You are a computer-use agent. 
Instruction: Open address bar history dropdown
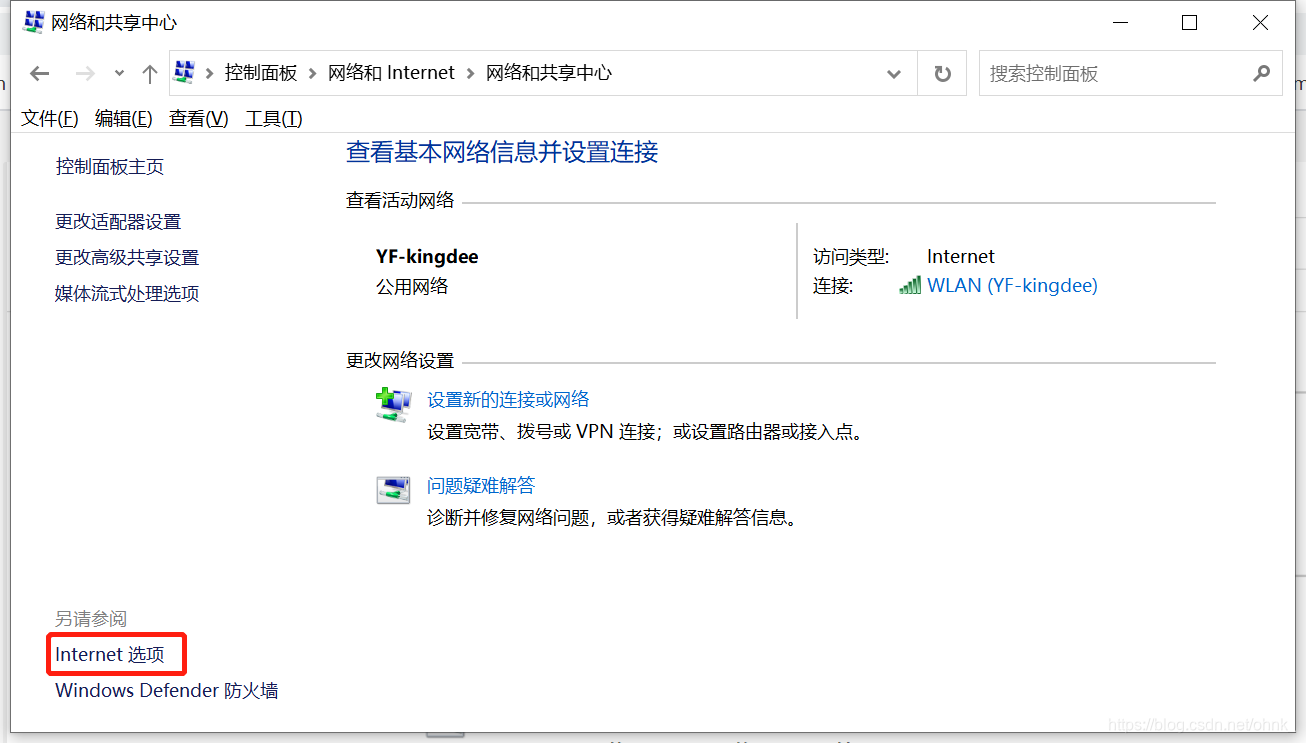(894, 74)
